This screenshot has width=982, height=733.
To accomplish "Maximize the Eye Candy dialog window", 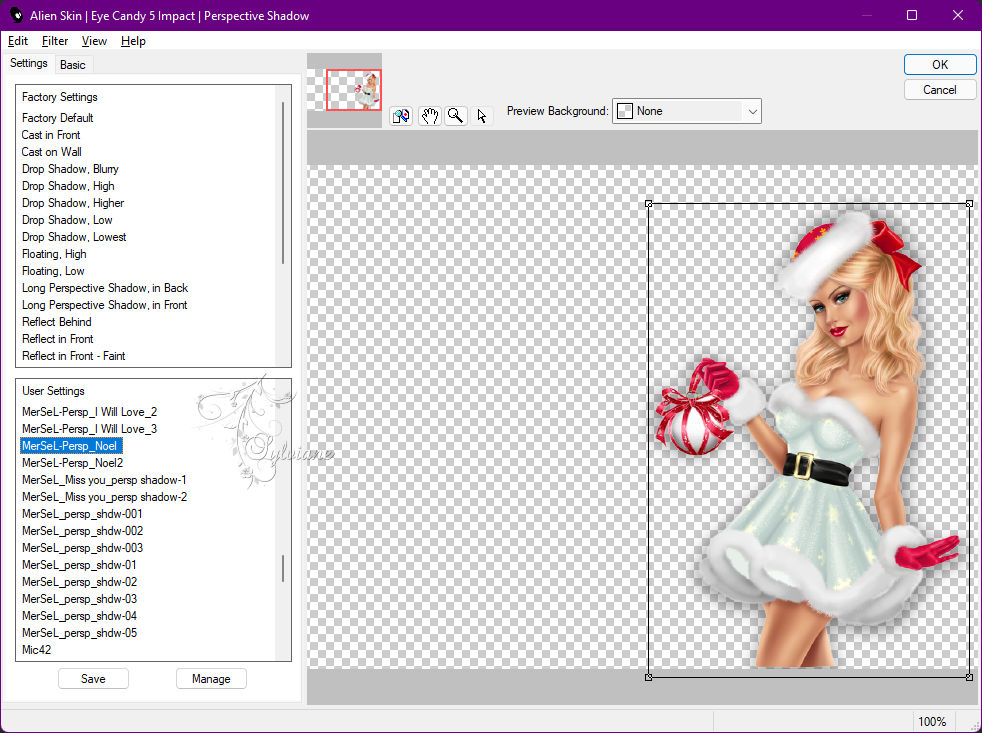I will [x=912, y=15].
